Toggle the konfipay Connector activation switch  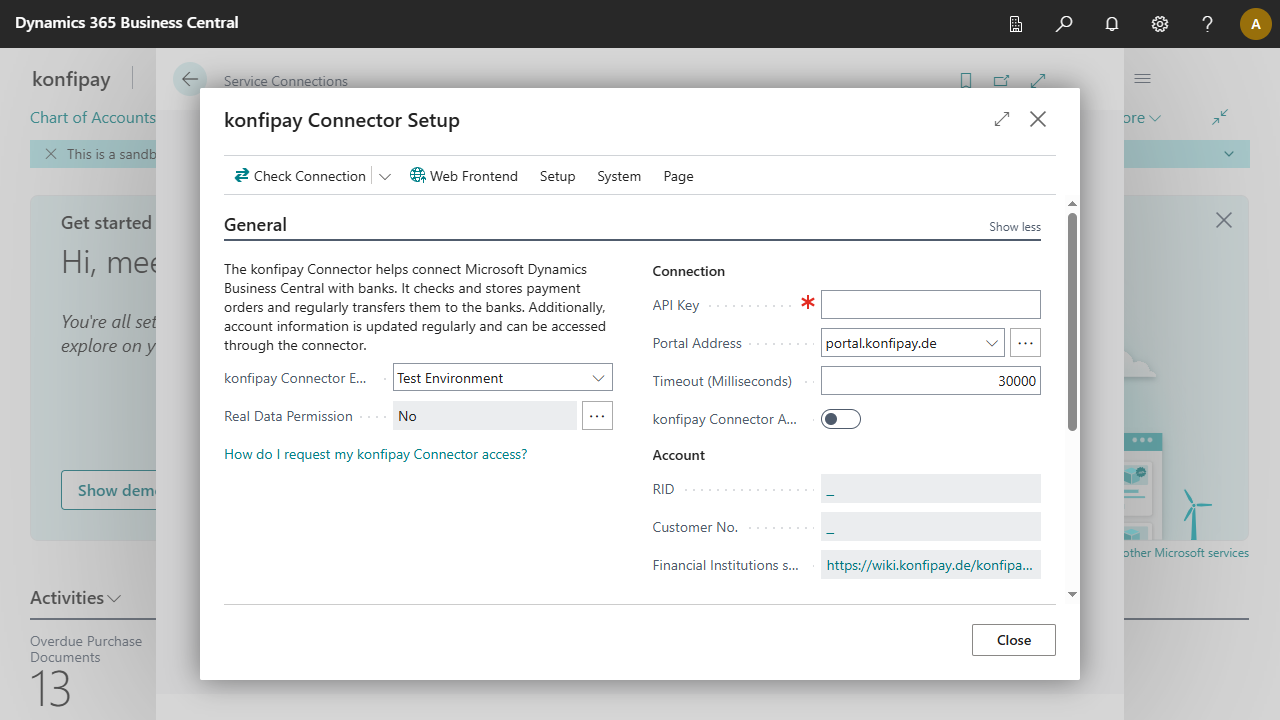click(841, 419)
